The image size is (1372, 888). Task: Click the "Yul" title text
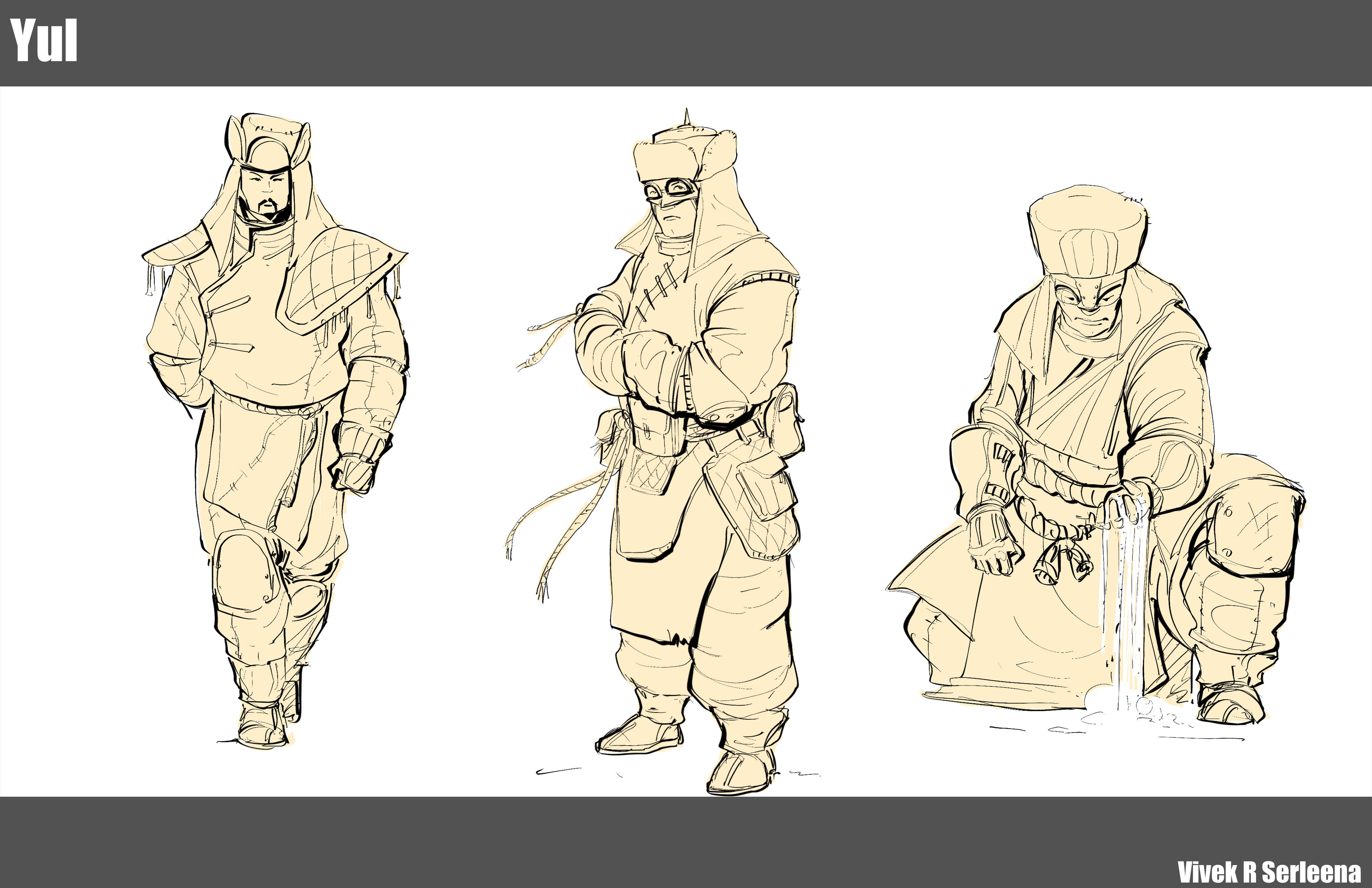[x=44, y=40]
